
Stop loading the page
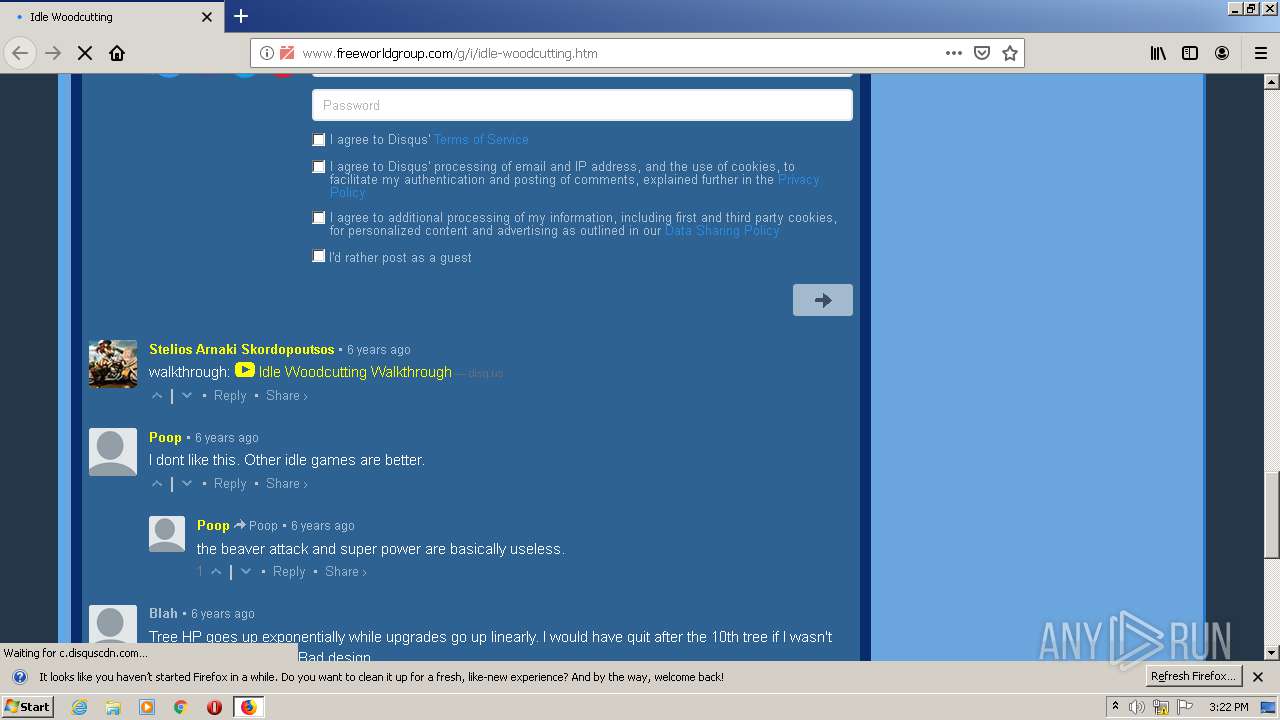click(85, 53)
